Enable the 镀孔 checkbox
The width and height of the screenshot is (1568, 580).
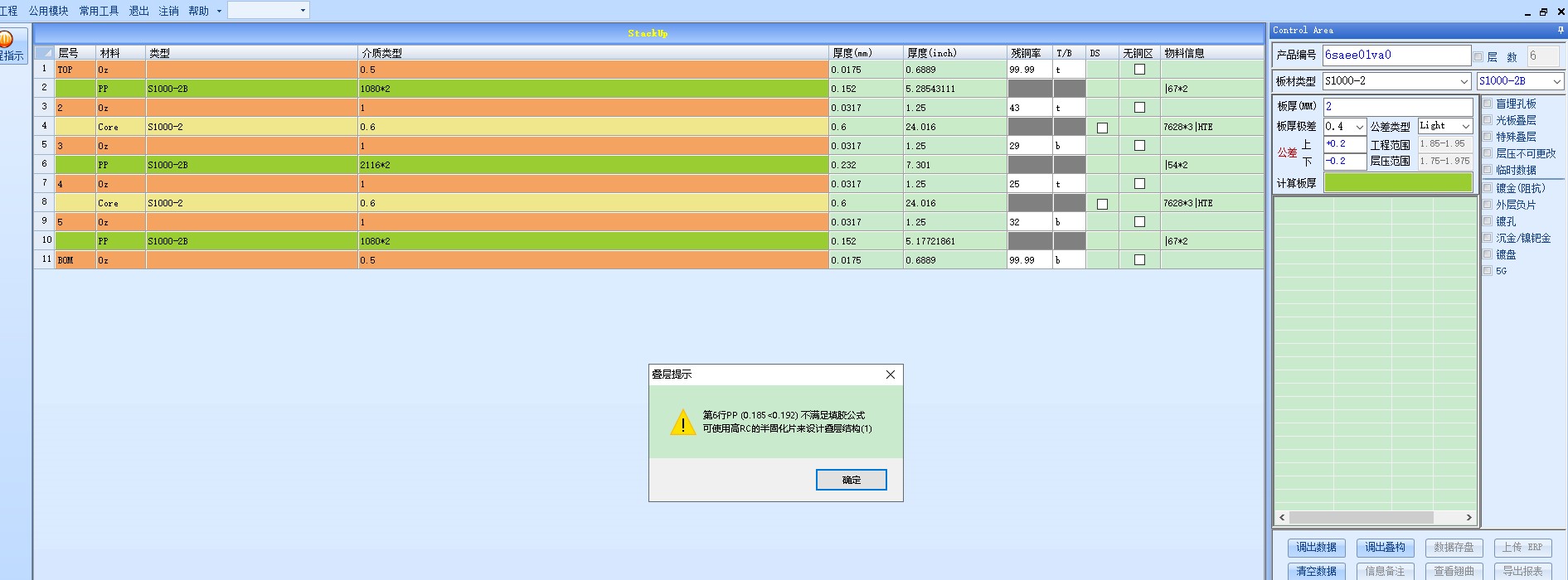click(x=1488, y=221)
